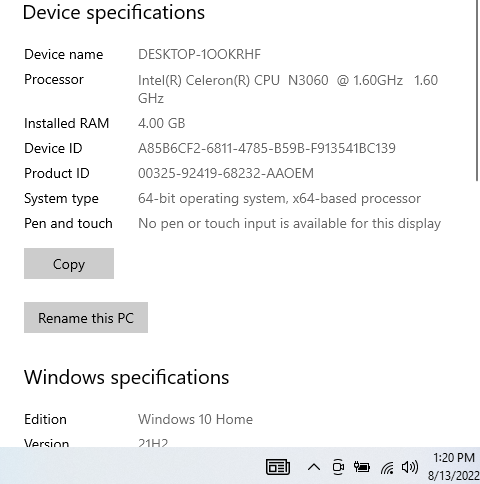Expand the show hidden icons chevron

pyautogui.click(x=314, y=467)
